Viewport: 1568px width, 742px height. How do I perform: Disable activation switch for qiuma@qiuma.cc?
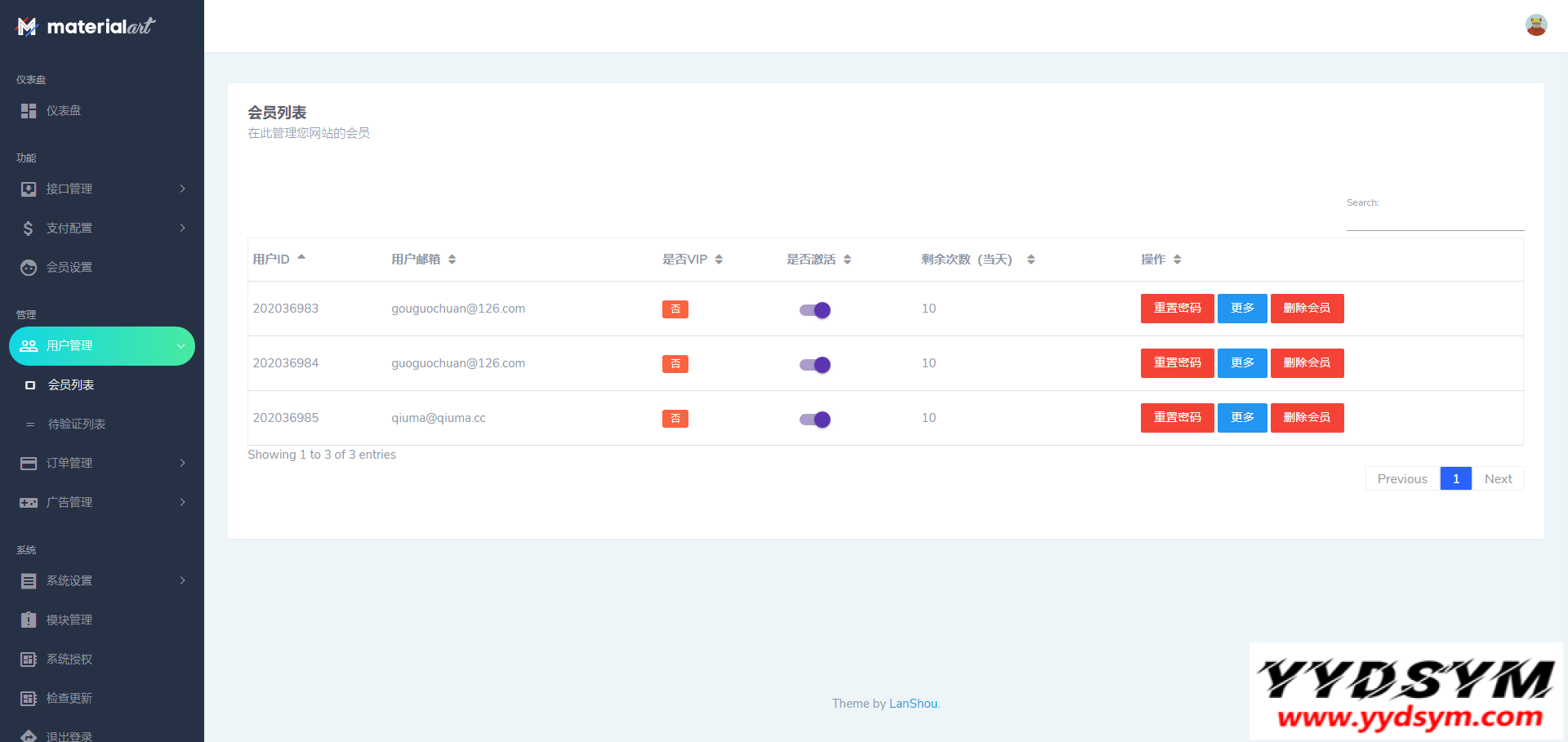(815, 420)
